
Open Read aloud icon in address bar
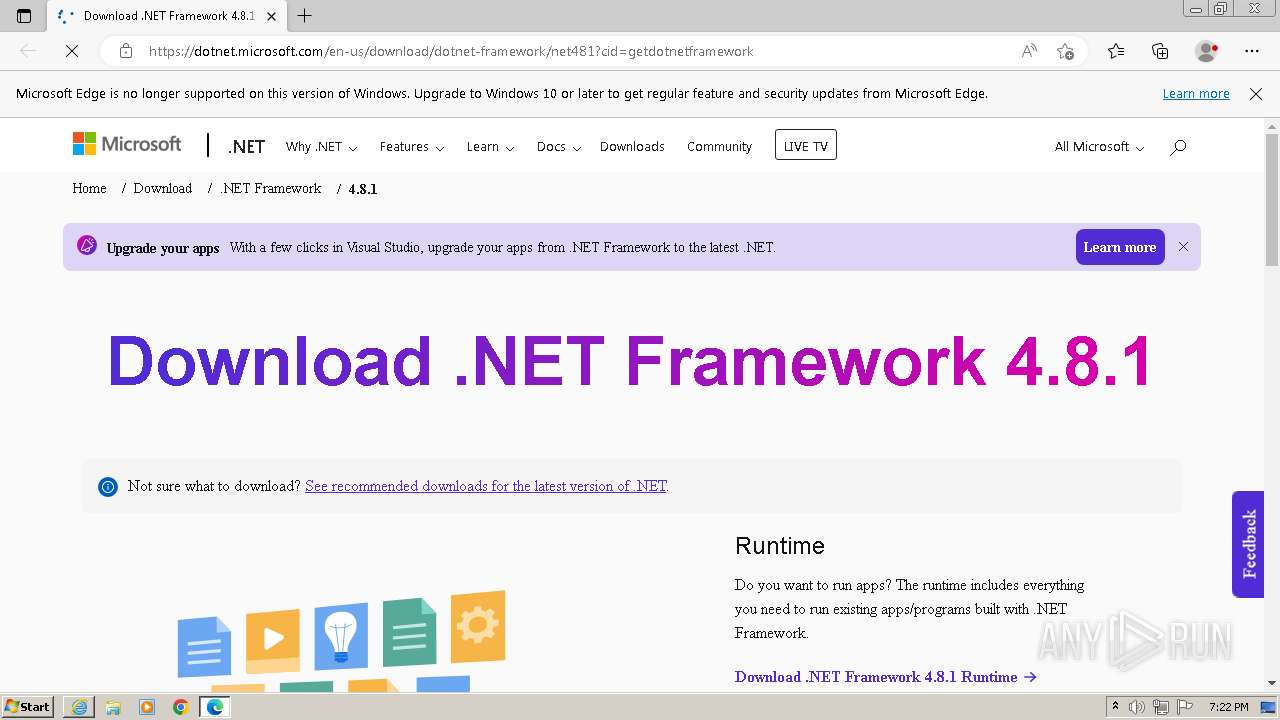click(x=1029, y=51)
